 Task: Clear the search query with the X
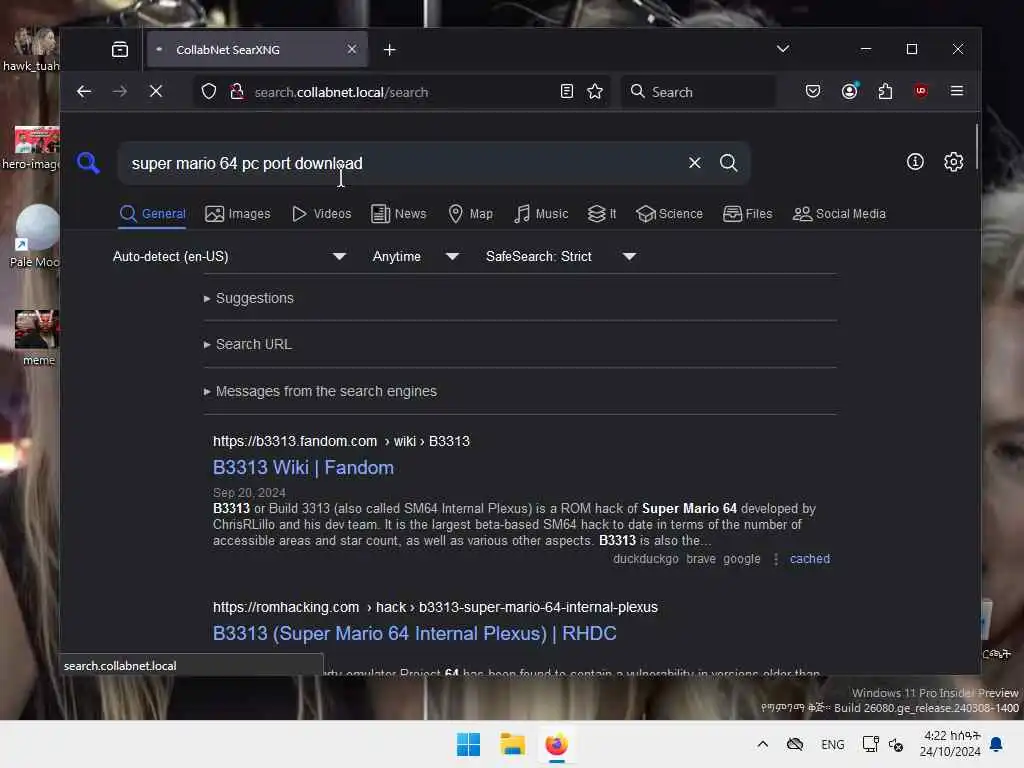pos(694,163)
